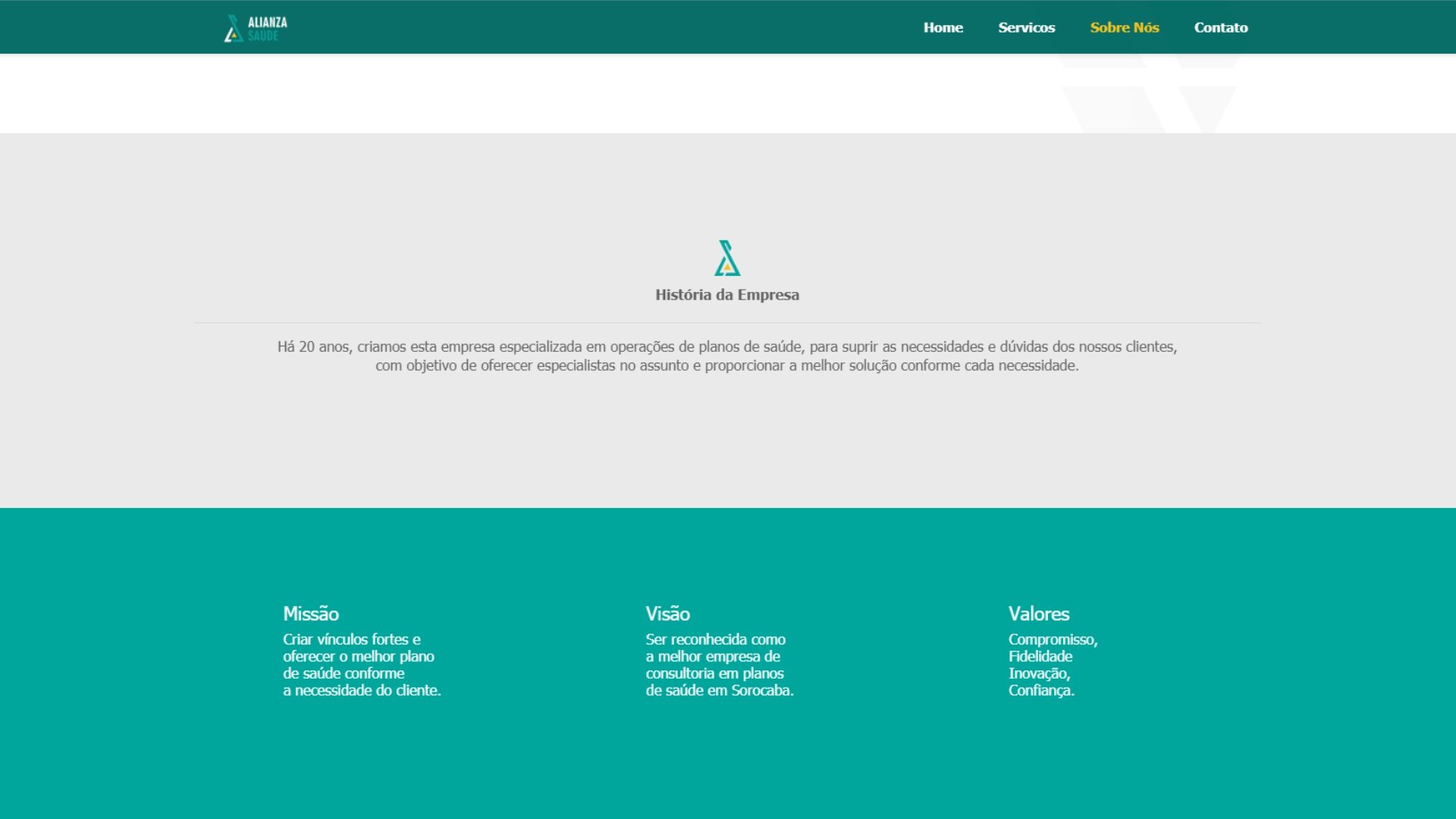Click the text 'de saúde em Sorocaba.'
This screenshot has width=1456, height=819.
pyautogui.click(x=720, y=690)
